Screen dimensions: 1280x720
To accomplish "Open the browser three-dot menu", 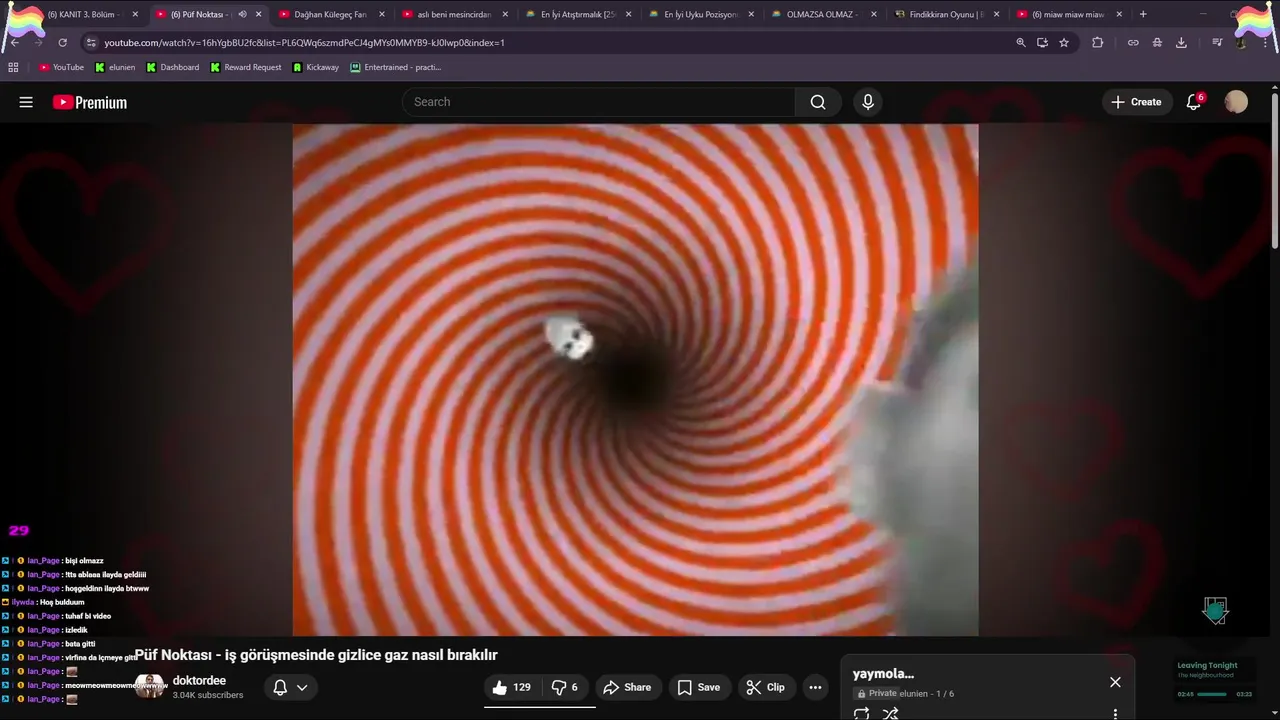I will (1267, 42).
